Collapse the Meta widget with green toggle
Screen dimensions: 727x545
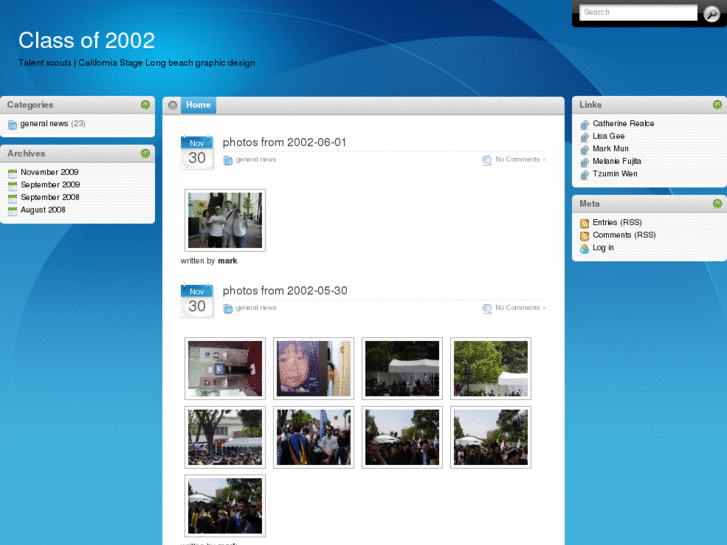tap(717, 204)
